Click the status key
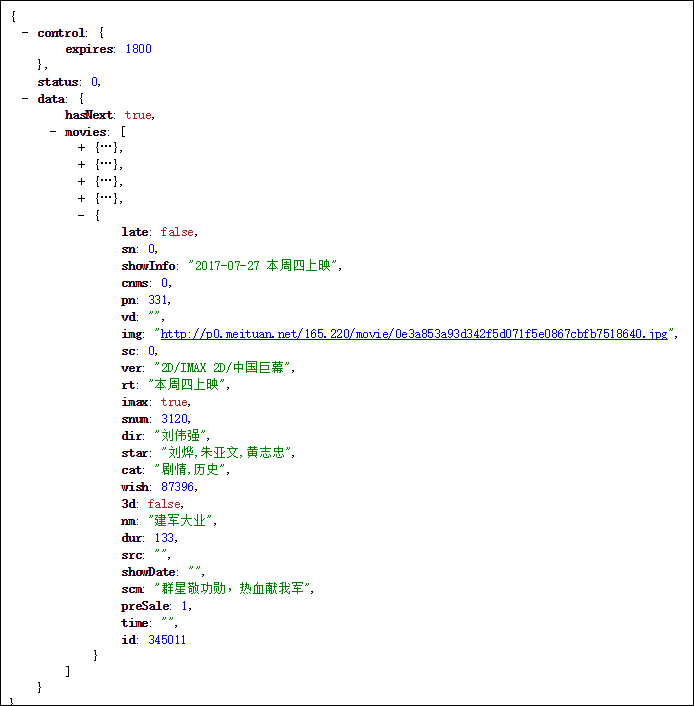The width and height of the screenshot is (694, 706). point(58,82)
